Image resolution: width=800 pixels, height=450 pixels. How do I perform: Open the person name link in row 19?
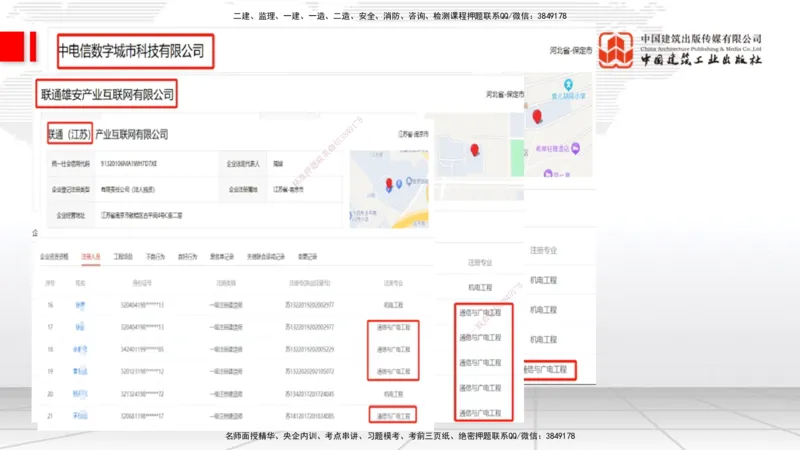pos(80,371)
